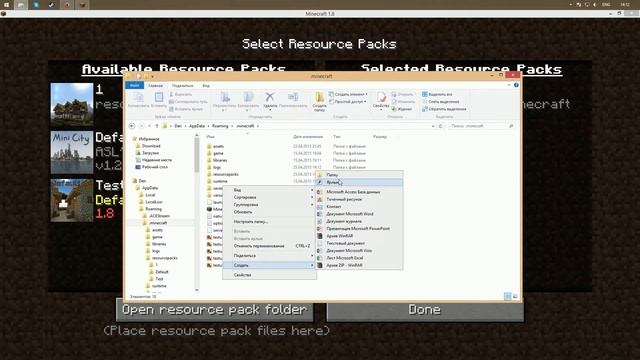Viewport: 640px width, 360px height.
Task: Choose Контакт in the Создать submenu
Action: click(x=360, y=207)
